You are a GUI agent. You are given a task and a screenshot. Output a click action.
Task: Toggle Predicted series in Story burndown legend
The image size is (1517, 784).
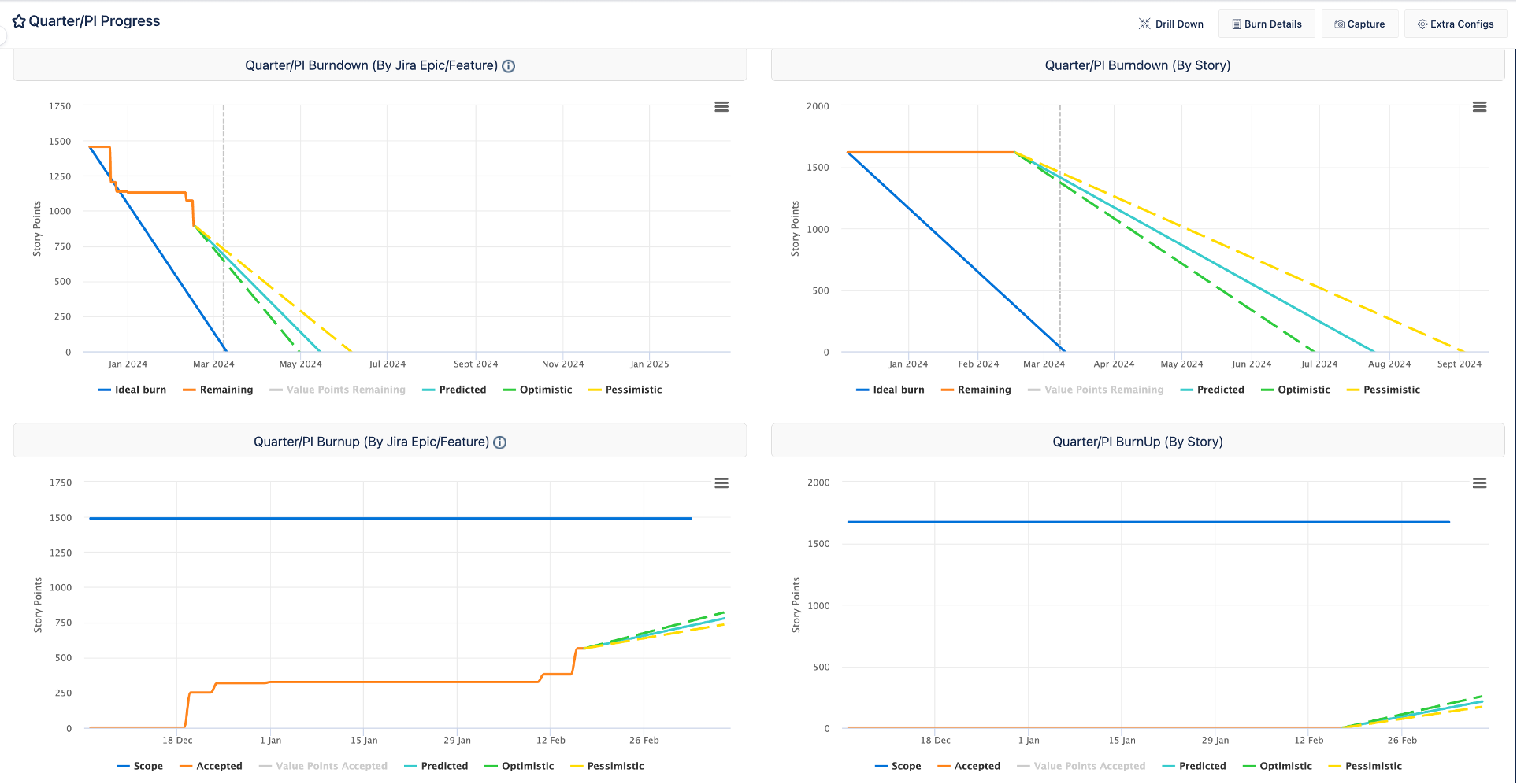1212,390
